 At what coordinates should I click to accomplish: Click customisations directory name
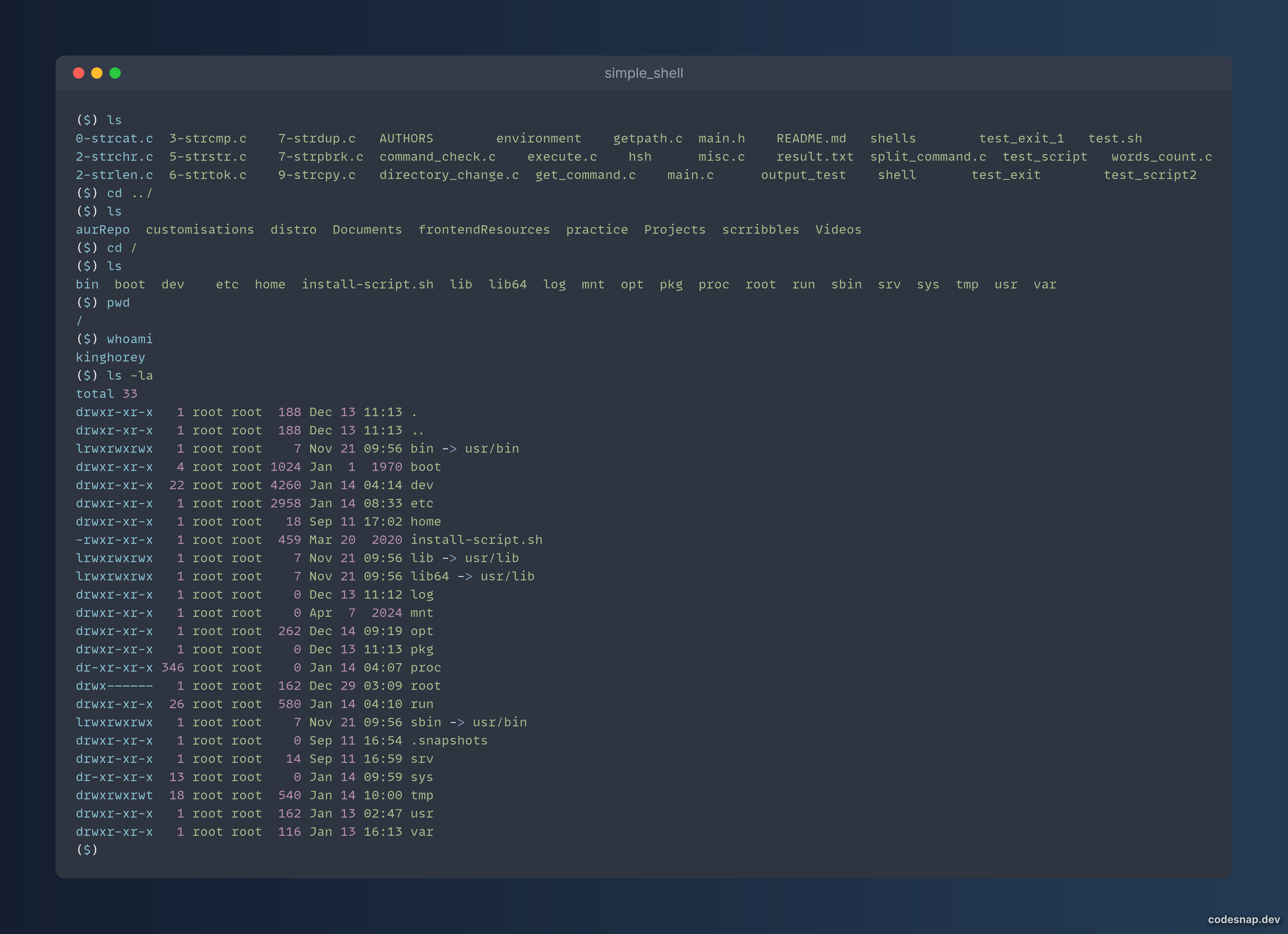point(200,230)
